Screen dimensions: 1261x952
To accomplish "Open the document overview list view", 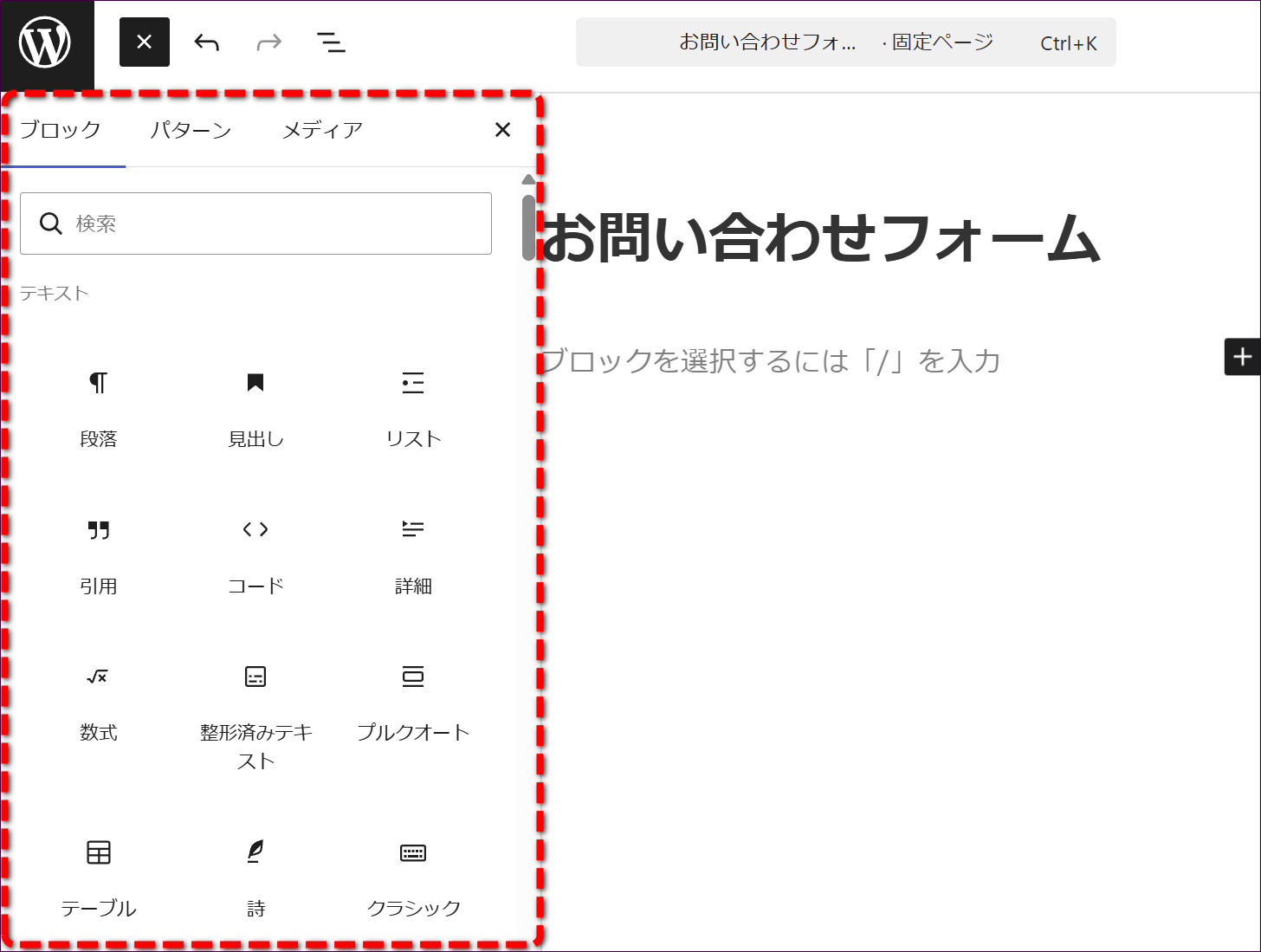I will coord(332,42).
